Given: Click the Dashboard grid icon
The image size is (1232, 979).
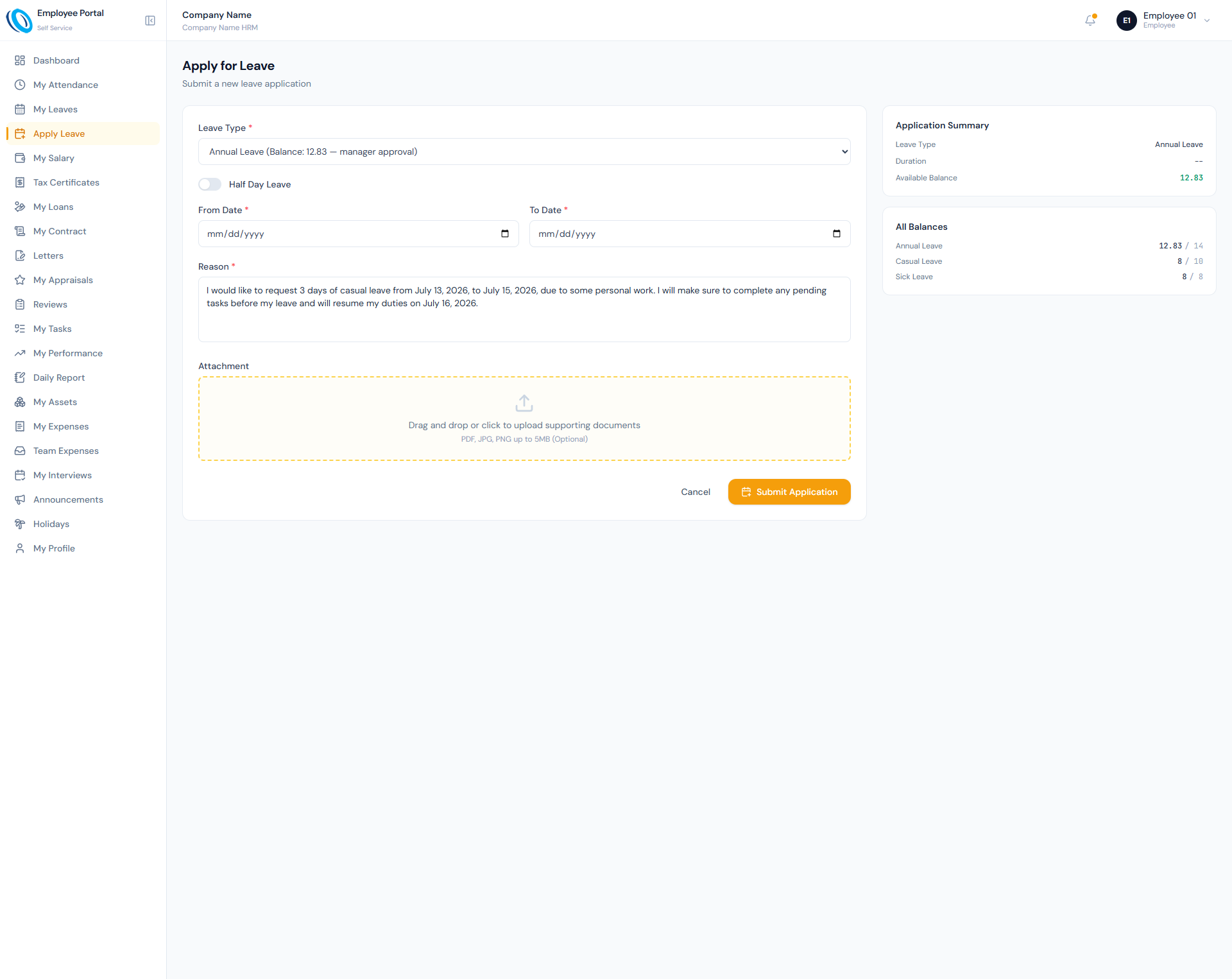Looking at the screenshot, I should (20, 60).
